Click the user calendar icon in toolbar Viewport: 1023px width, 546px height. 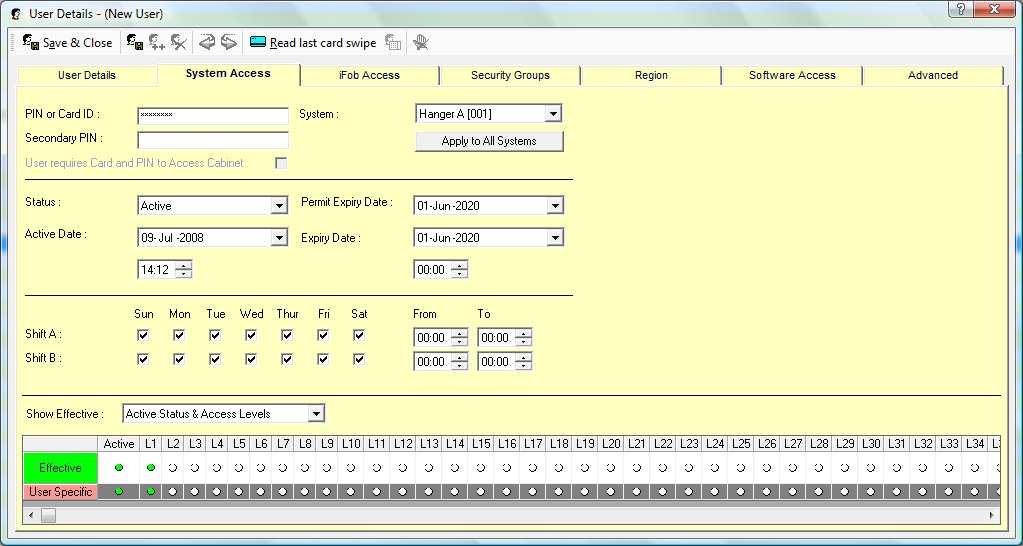(393, 43)
